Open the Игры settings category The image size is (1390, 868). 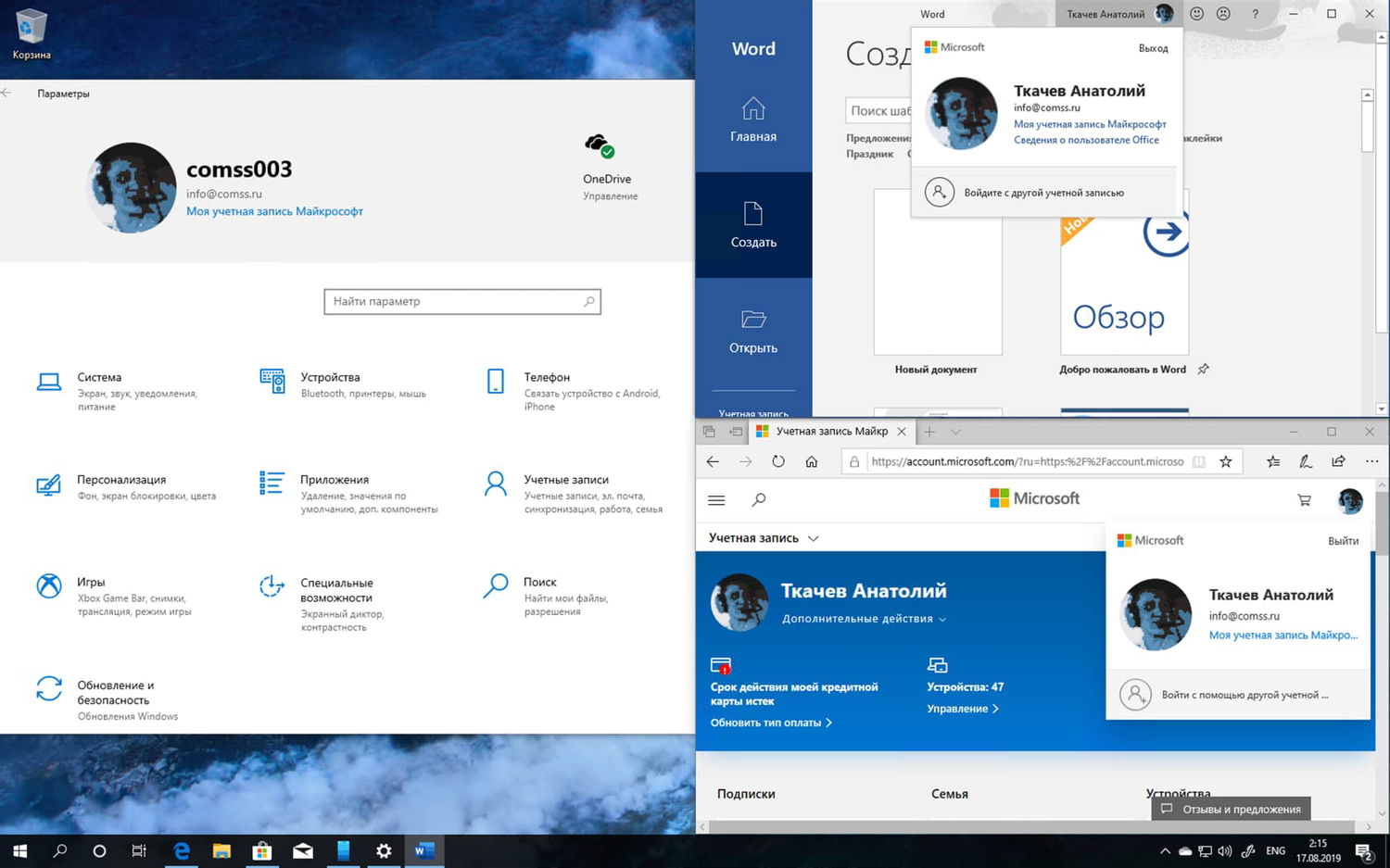[x=113, y=597]
